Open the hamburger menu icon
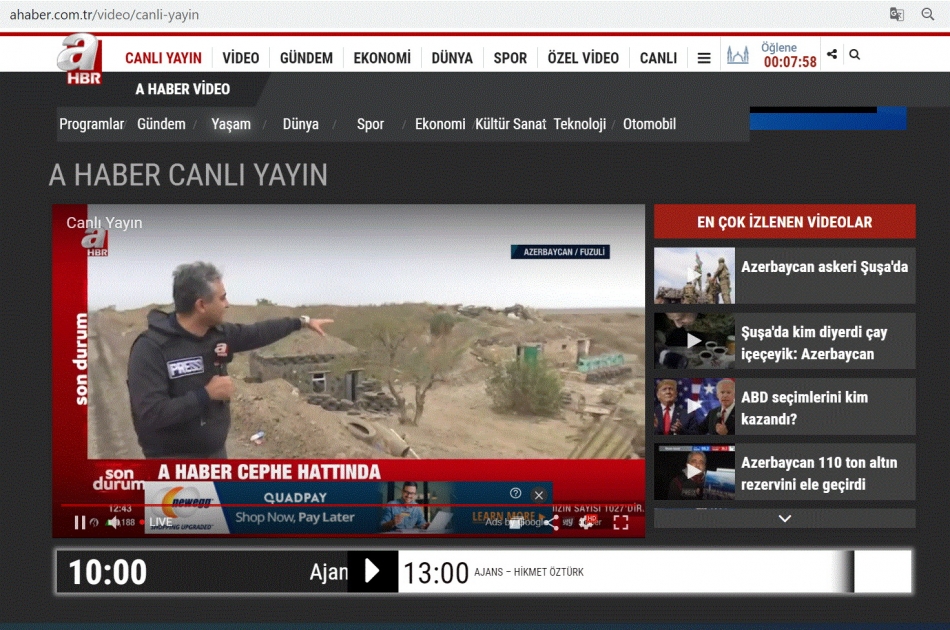This screenshot has height=630, width=950. click(704, 58)
